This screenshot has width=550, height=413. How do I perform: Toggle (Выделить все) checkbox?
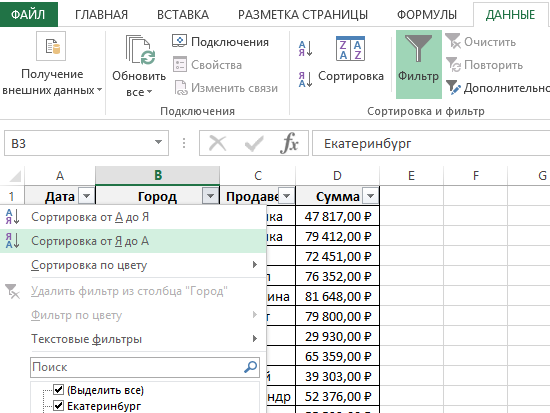58,389
